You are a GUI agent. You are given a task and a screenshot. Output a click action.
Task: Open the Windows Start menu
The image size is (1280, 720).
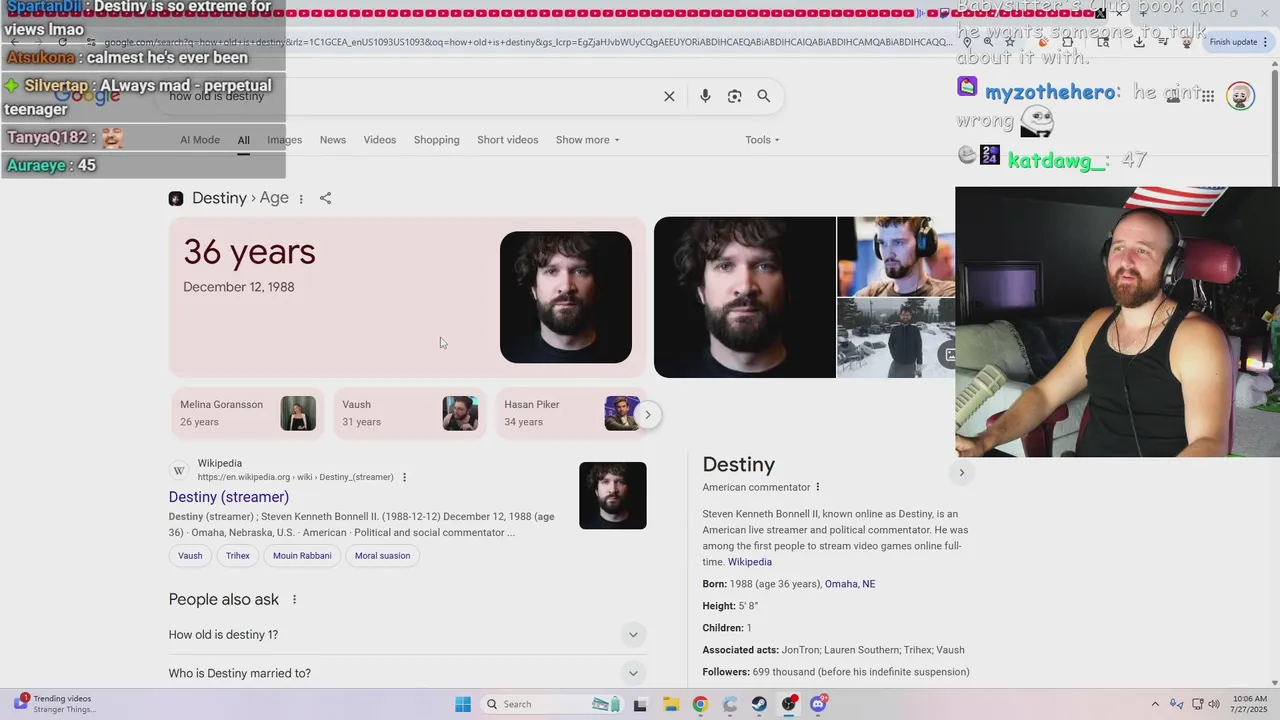pos(462,704)
